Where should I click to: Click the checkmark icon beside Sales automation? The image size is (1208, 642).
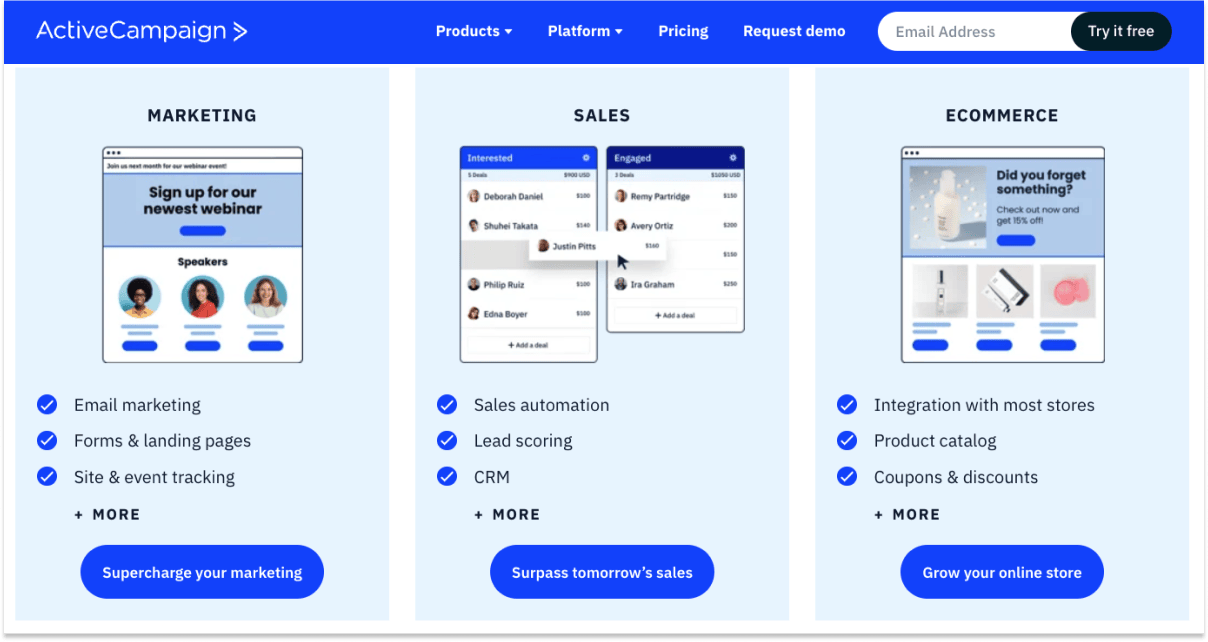pyautogui.click(x=447, y=405)
